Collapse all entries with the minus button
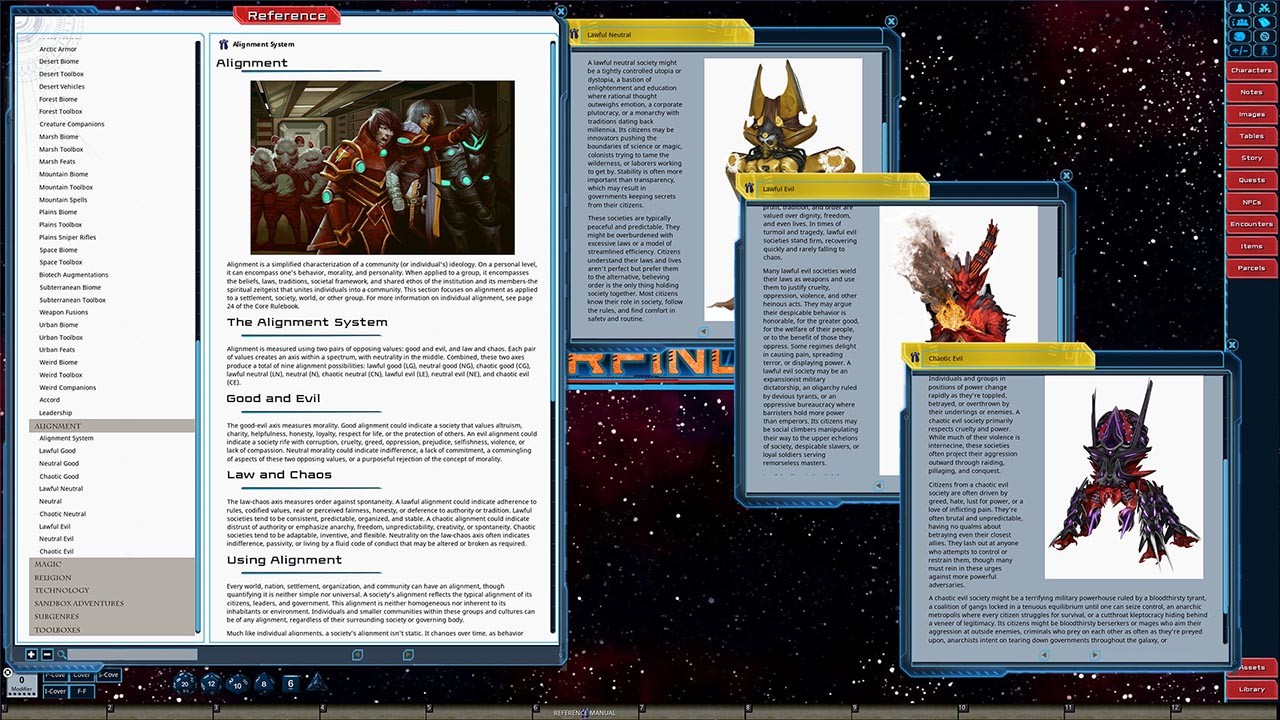The width and height of the screenshot is (1280, 720). click(46, 655)
